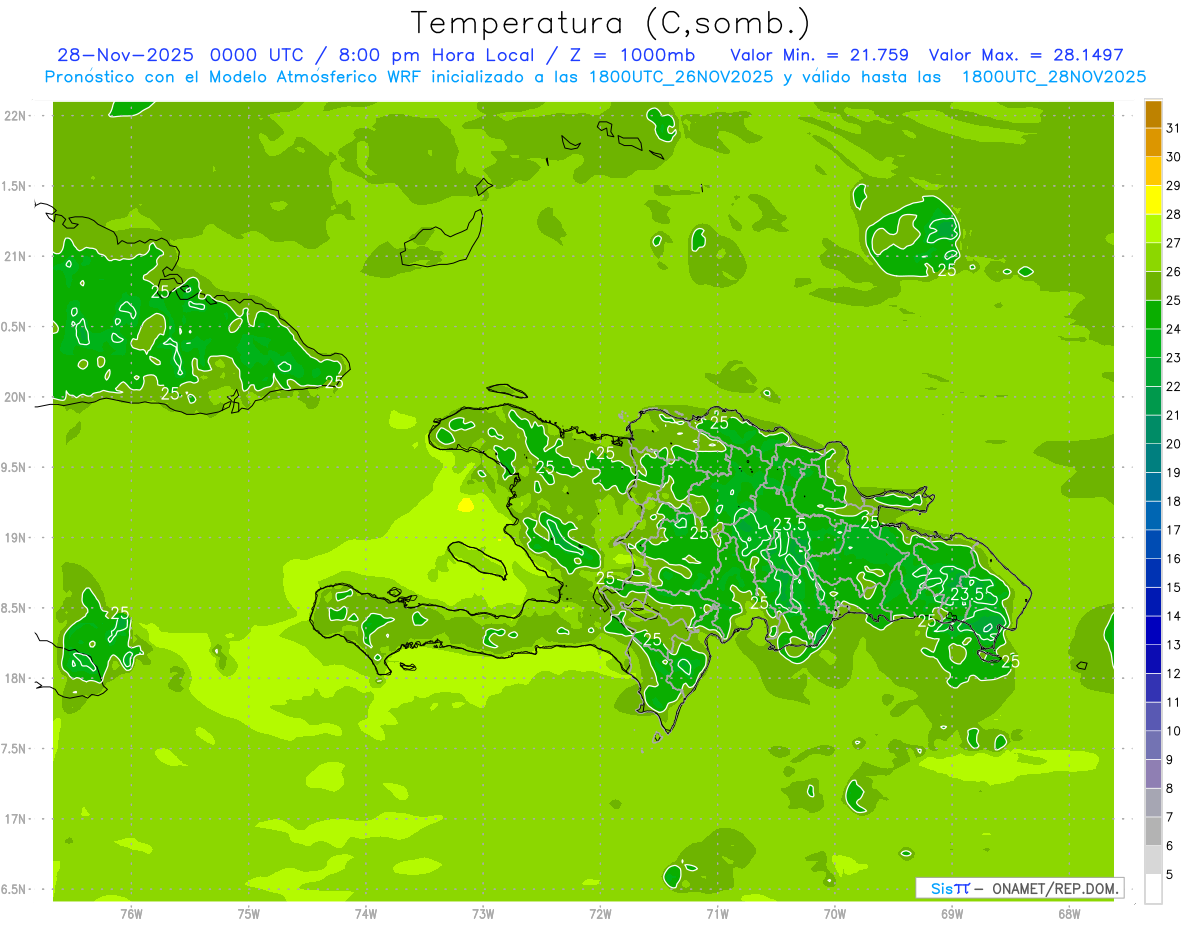The width and height of the screenshot is (1200, 927).
Task: Click the legend value '10'
Action: [1174, 731]
